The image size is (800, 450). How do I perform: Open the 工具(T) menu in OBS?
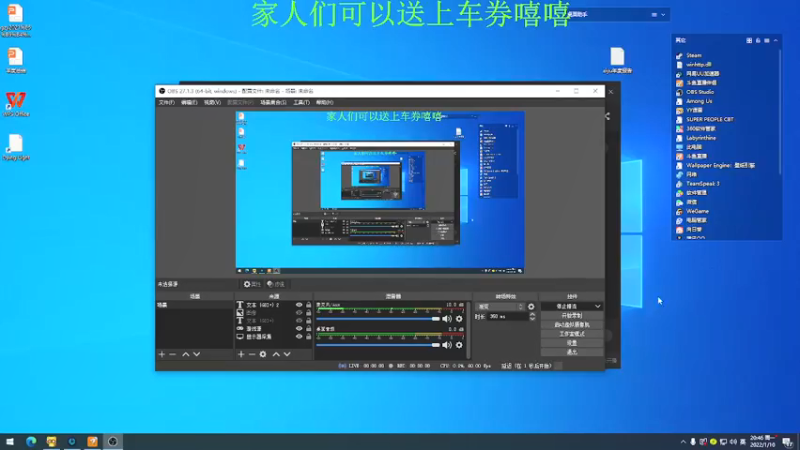(301, 103)
